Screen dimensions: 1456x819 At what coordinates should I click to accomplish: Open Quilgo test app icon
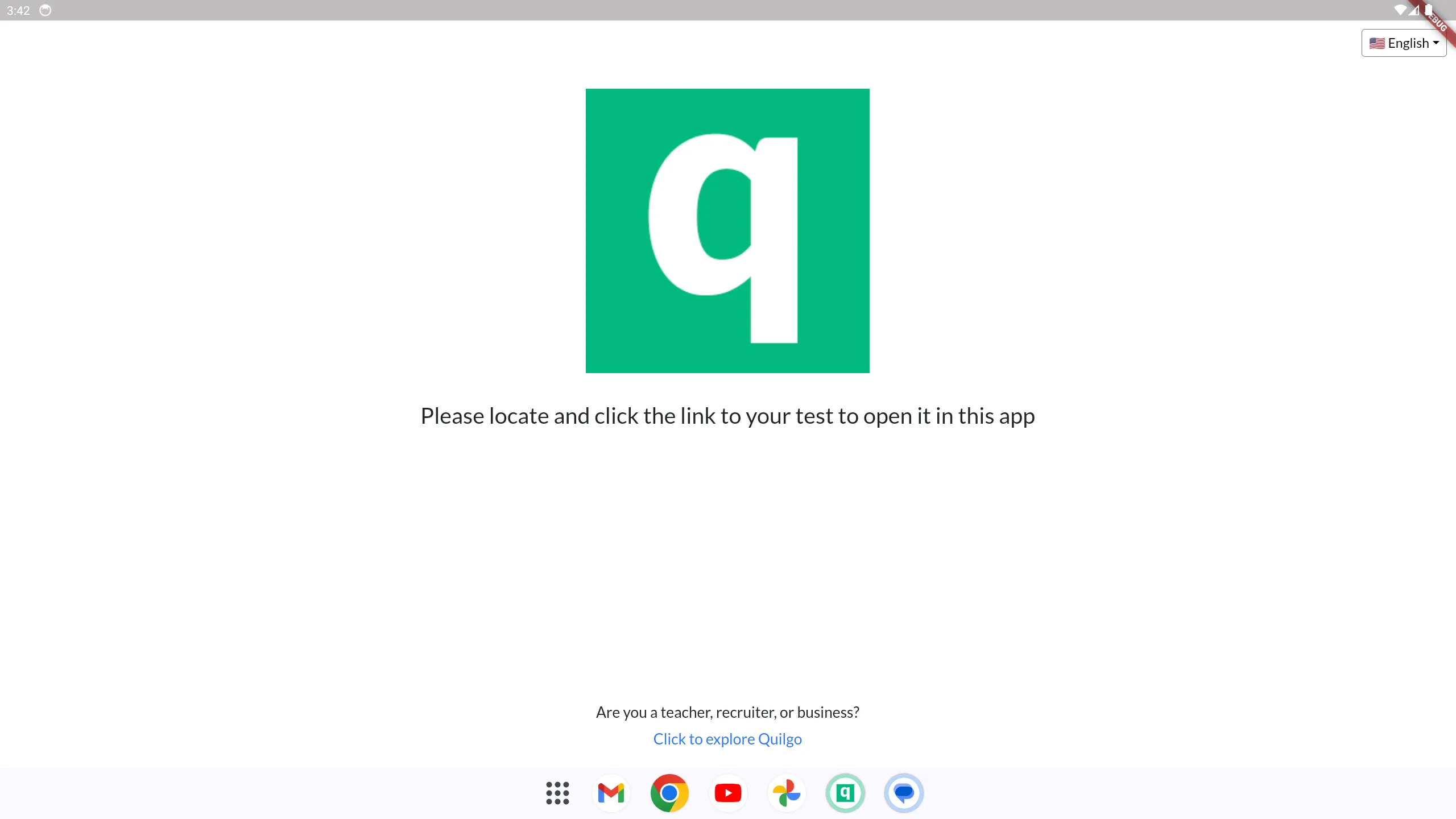pos(845,792)
